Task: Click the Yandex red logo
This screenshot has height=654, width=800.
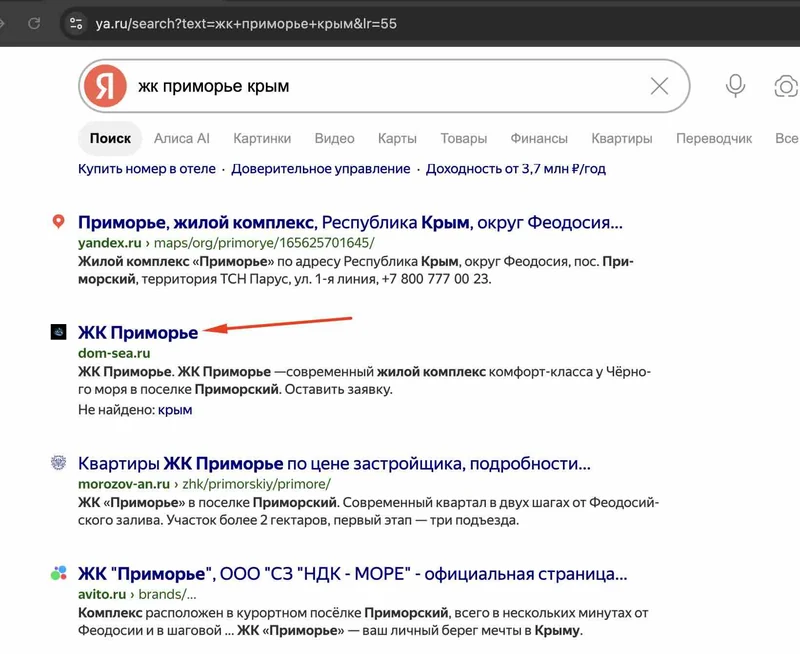Action: pos(105,86)
